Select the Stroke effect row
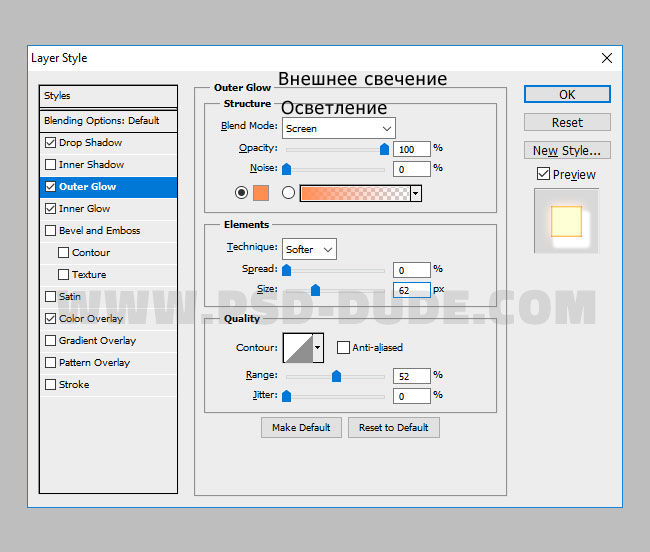Viewport: 650px width, 552px height. [109, 384]
